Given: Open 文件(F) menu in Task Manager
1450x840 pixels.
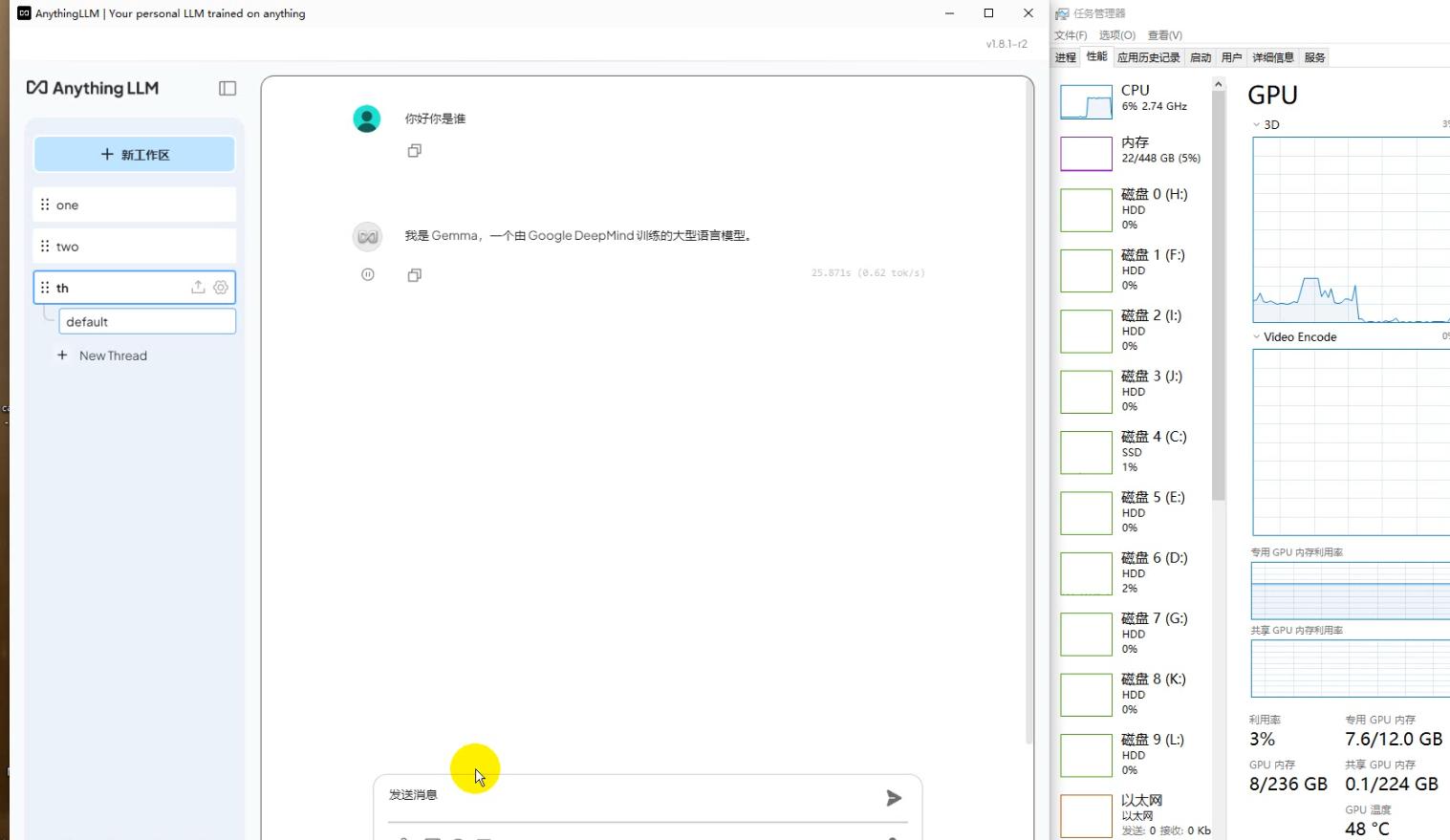Looking at the screenshot, I should pyautogui.click(x=1071, y=35).
